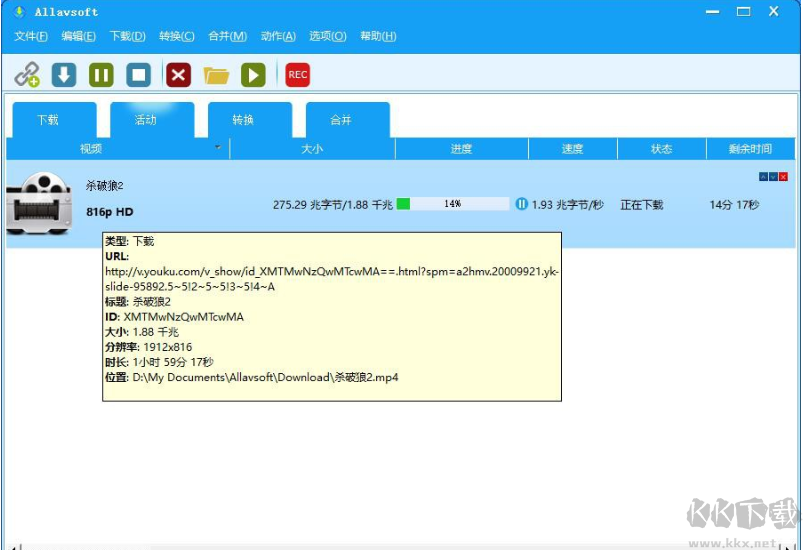
Task: Pause download with green pause icon
Action: click(x=101, y=75)
